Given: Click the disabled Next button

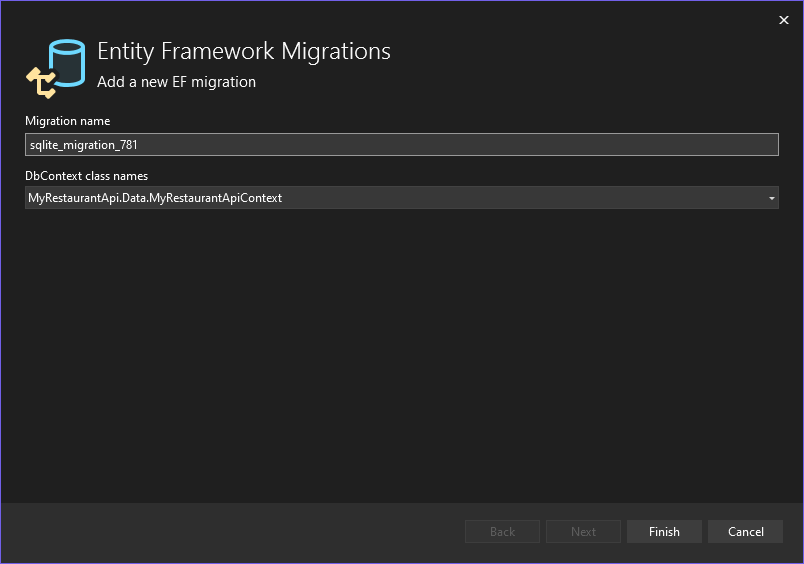Looking at the screenshot, I should coord(584,532).
